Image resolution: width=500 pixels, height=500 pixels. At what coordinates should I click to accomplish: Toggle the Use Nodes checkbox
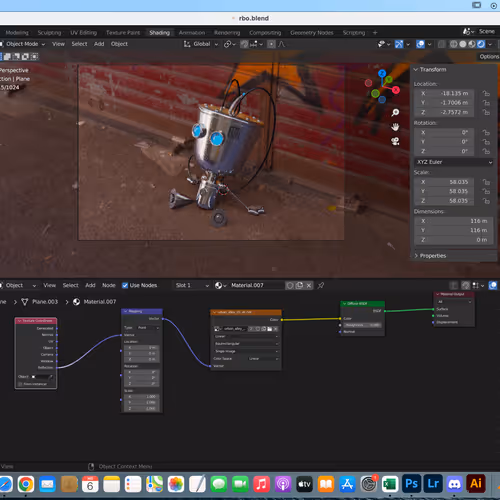(125, 285)
